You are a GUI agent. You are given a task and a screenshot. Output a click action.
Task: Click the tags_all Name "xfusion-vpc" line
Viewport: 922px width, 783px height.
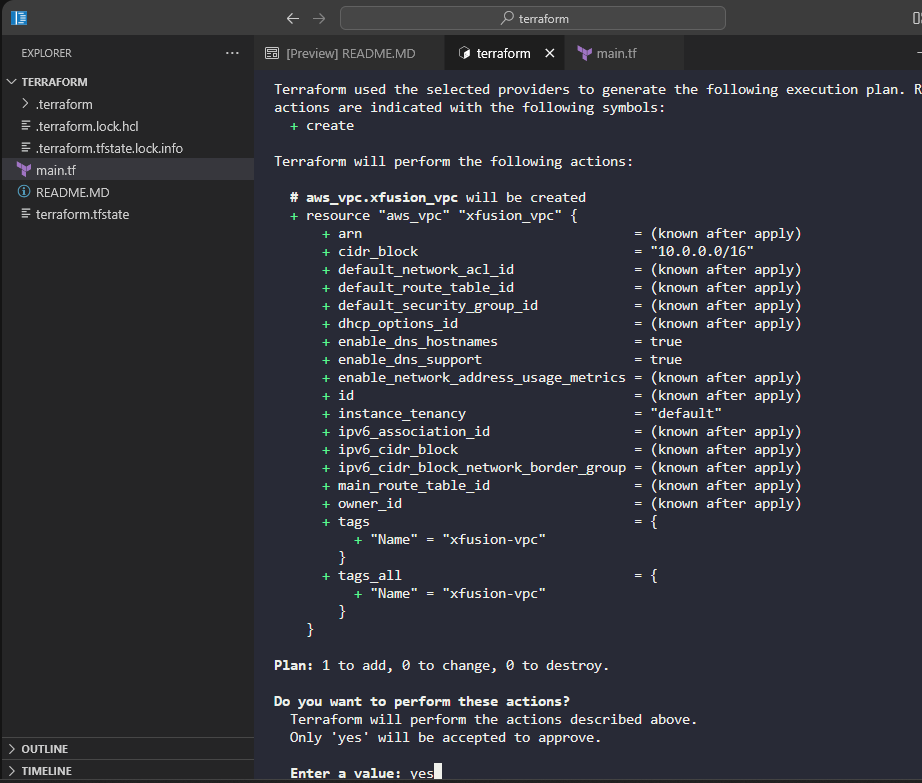pos(450,594)
